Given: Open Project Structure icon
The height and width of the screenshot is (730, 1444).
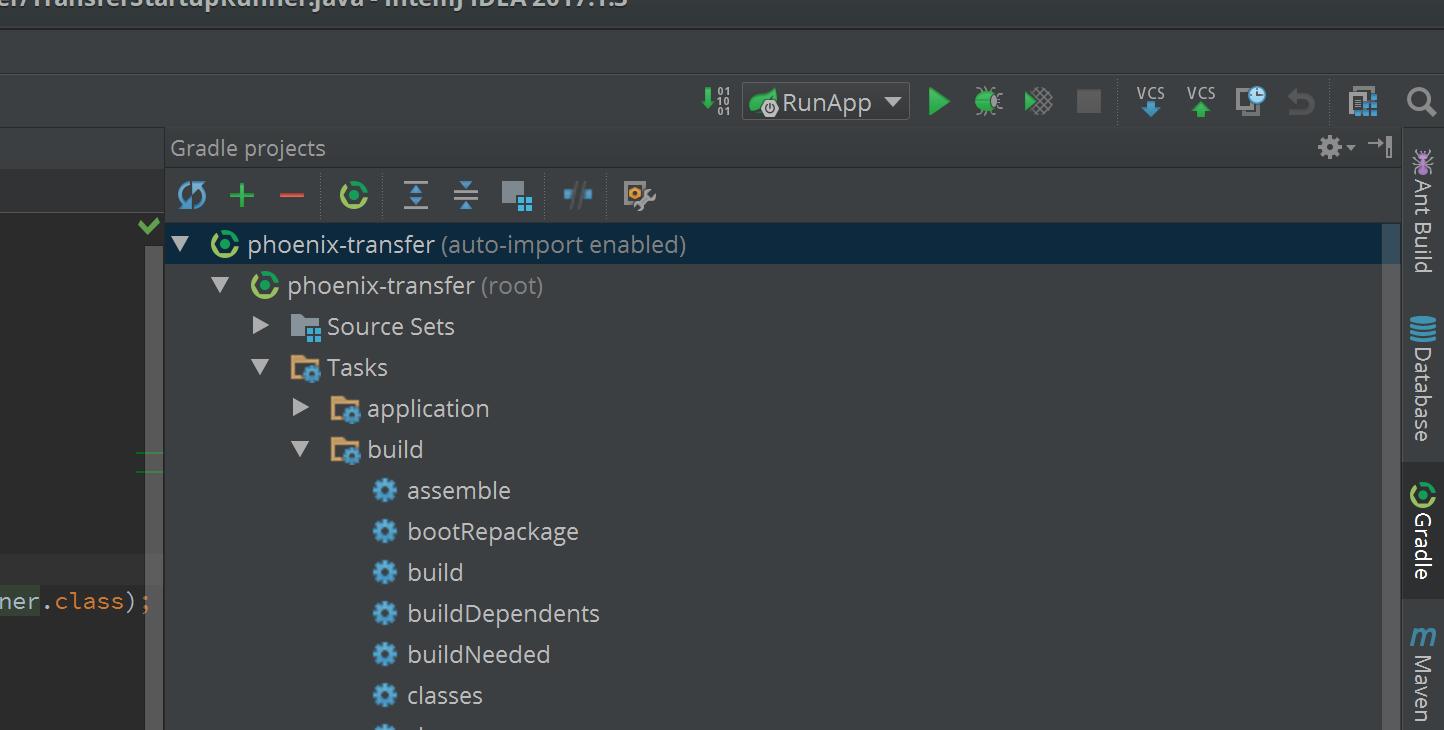Looking at the screenshot, I should (1363, 101).
